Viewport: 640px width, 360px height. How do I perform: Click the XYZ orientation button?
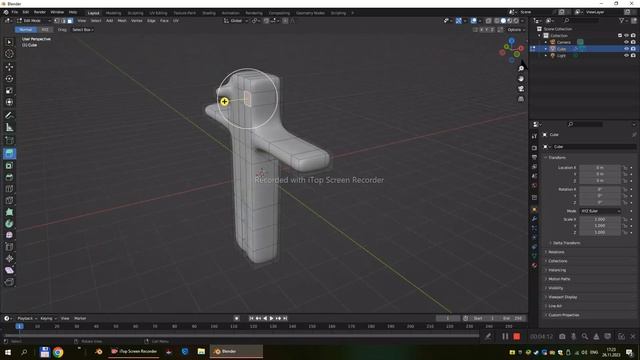point(45,29)
